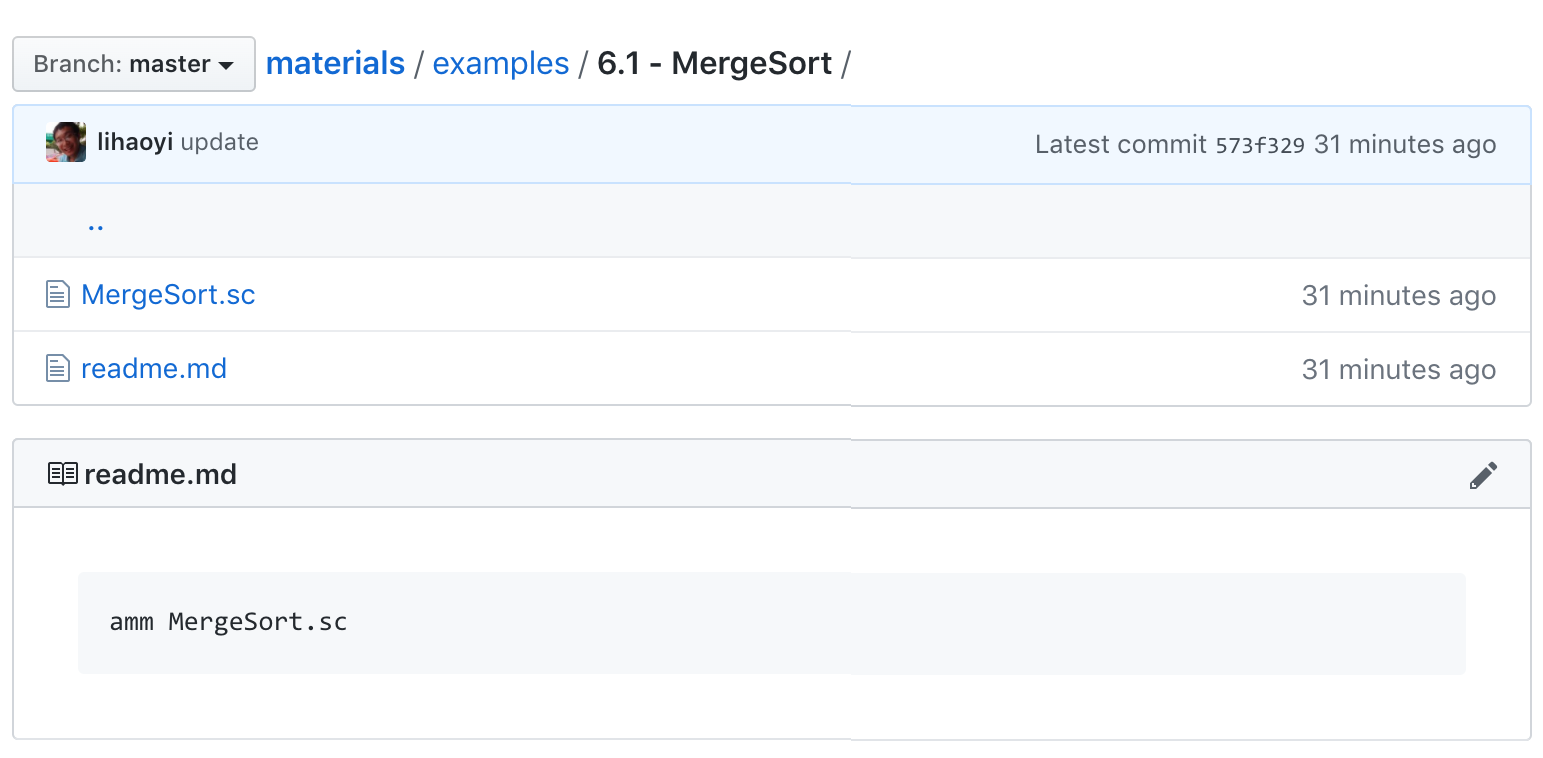Open the 'update' commit message
Viewport: 1543px width, 758px height.
[220, 142]
